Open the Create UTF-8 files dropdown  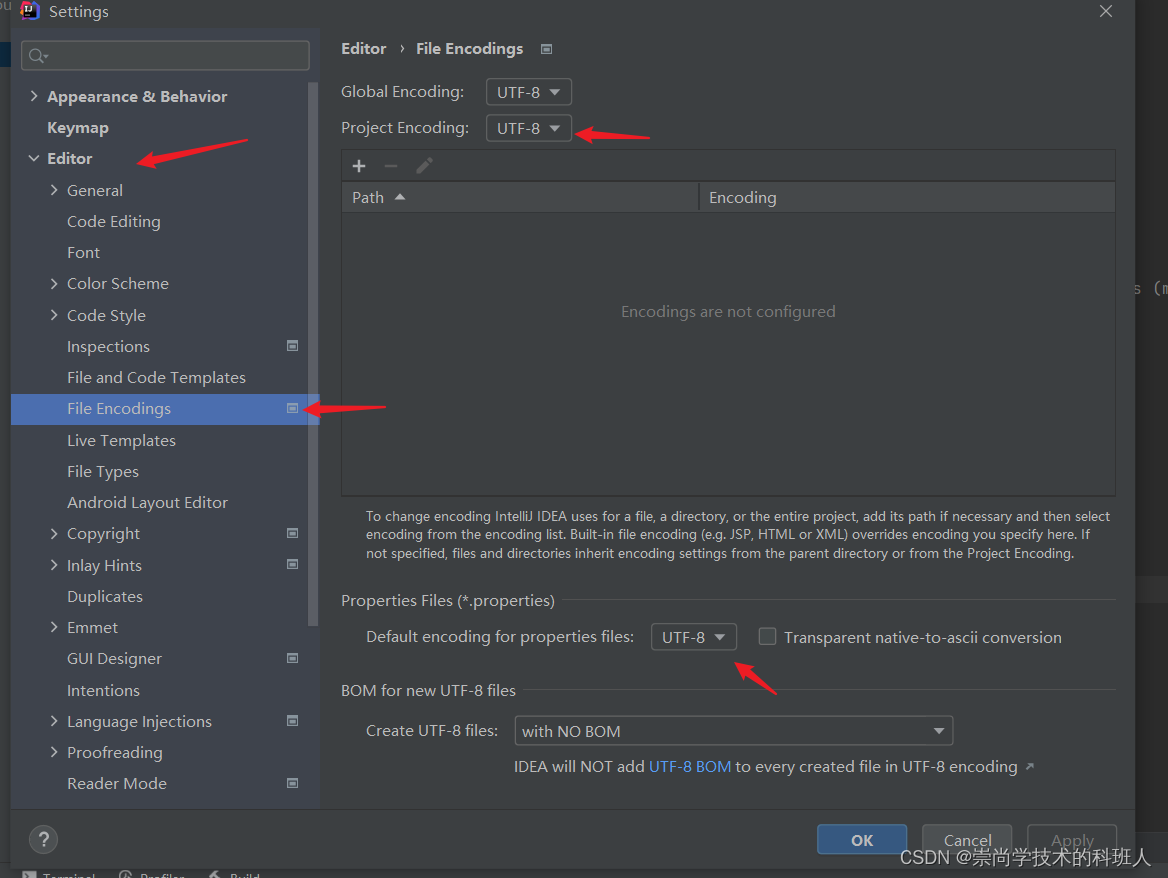pos(734,731)
